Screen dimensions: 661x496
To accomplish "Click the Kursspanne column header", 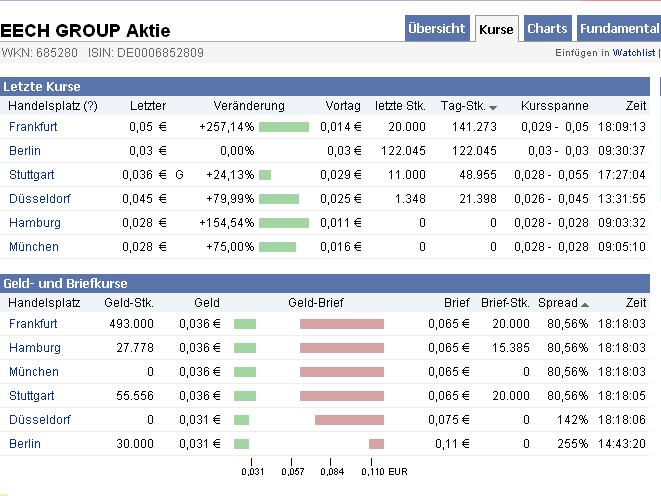I will (554, 106).
